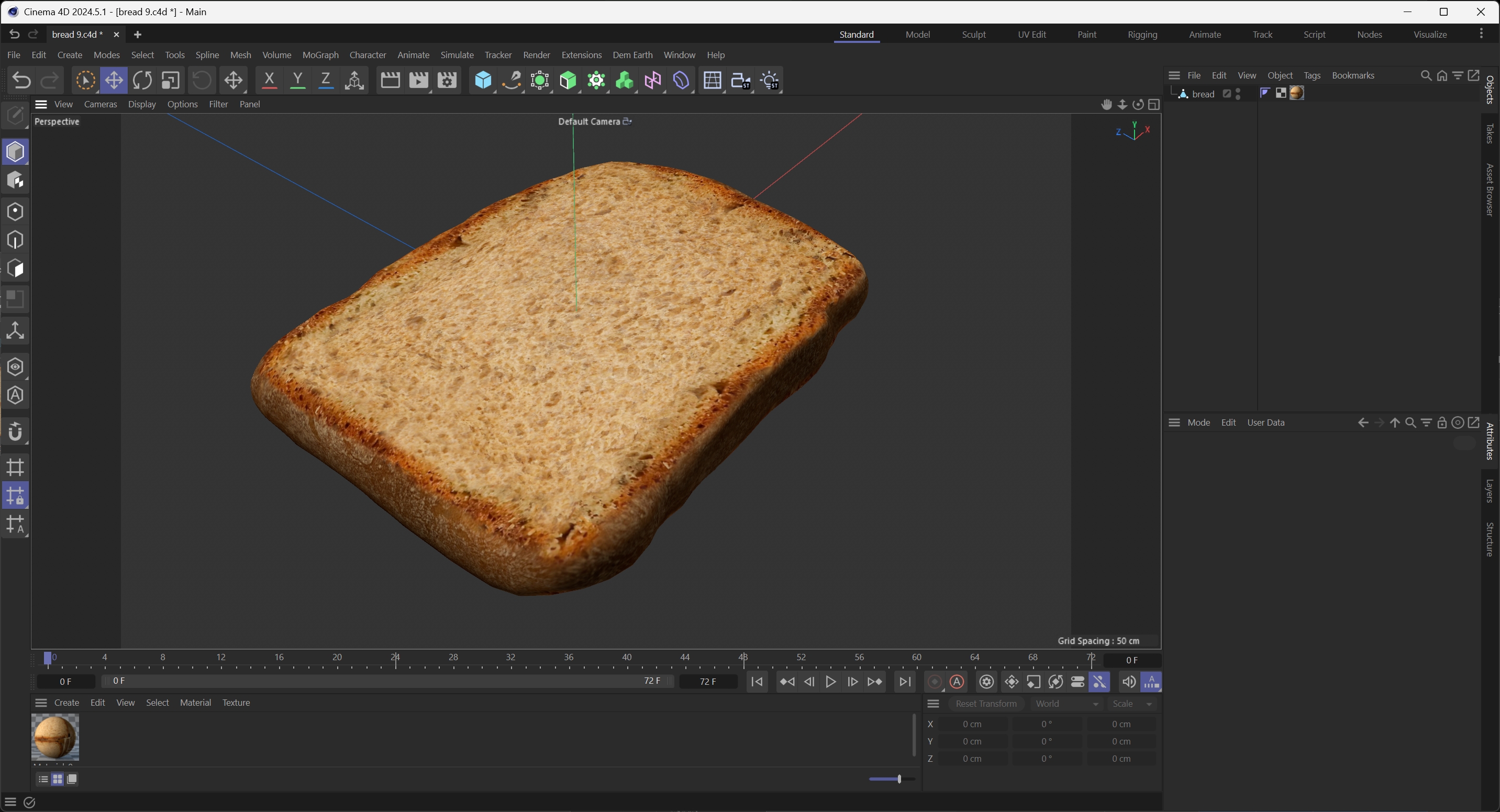Add a Light object from toolbar

coord(769,80)
